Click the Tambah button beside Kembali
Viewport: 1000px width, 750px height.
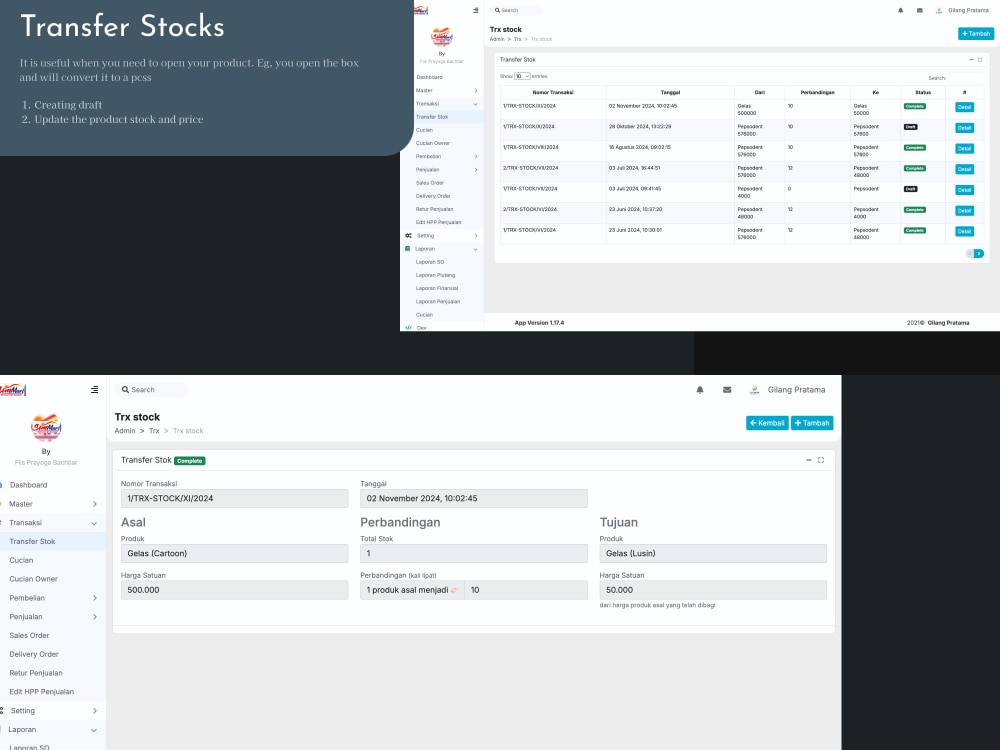tap(812, 423)
